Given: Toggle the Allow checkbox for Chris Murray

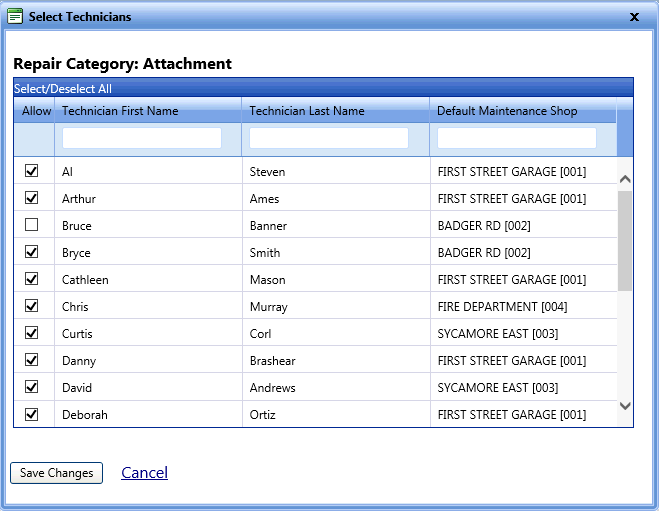Looking at the screenshot, I should pyautogui.click(x=32, y=306).
